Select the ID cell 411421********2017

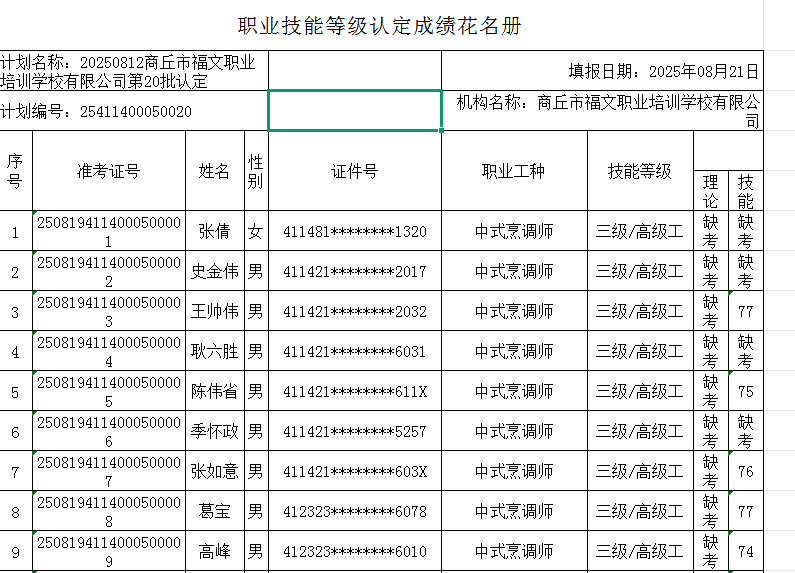(x=354, y=272)
